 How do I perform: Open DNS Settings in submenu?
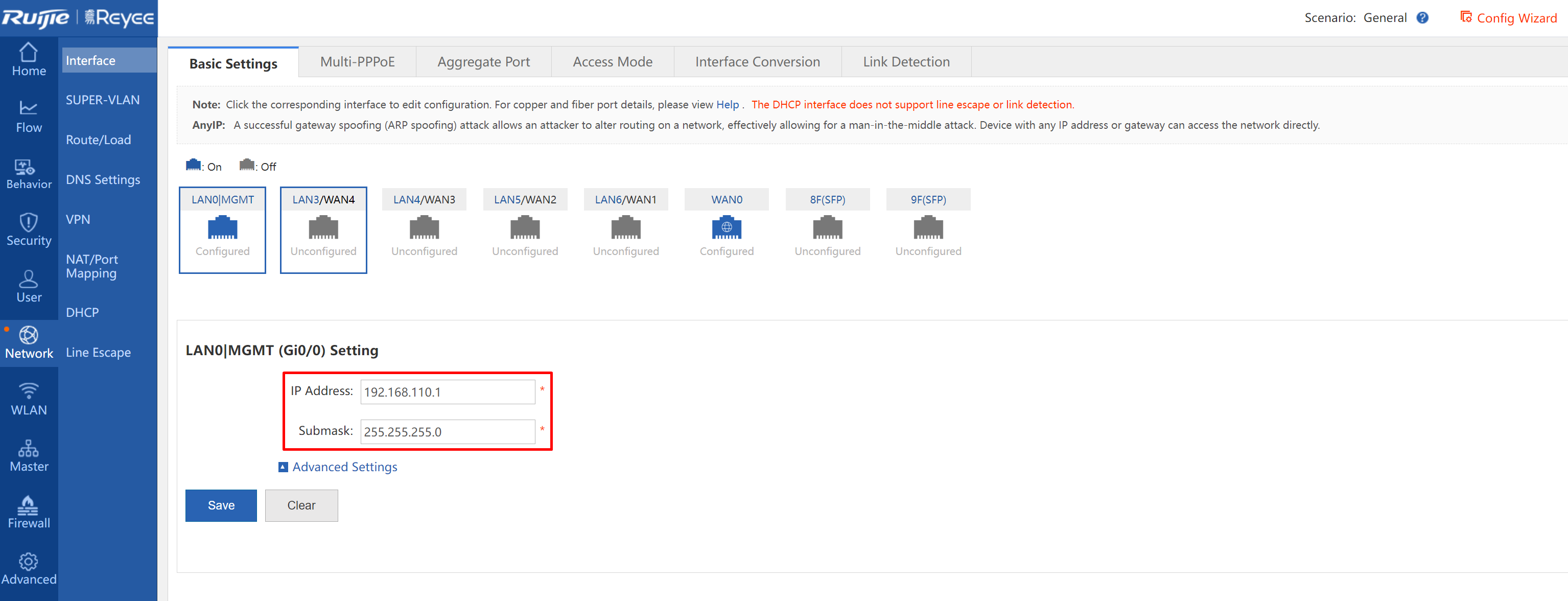tap(103, 179)
